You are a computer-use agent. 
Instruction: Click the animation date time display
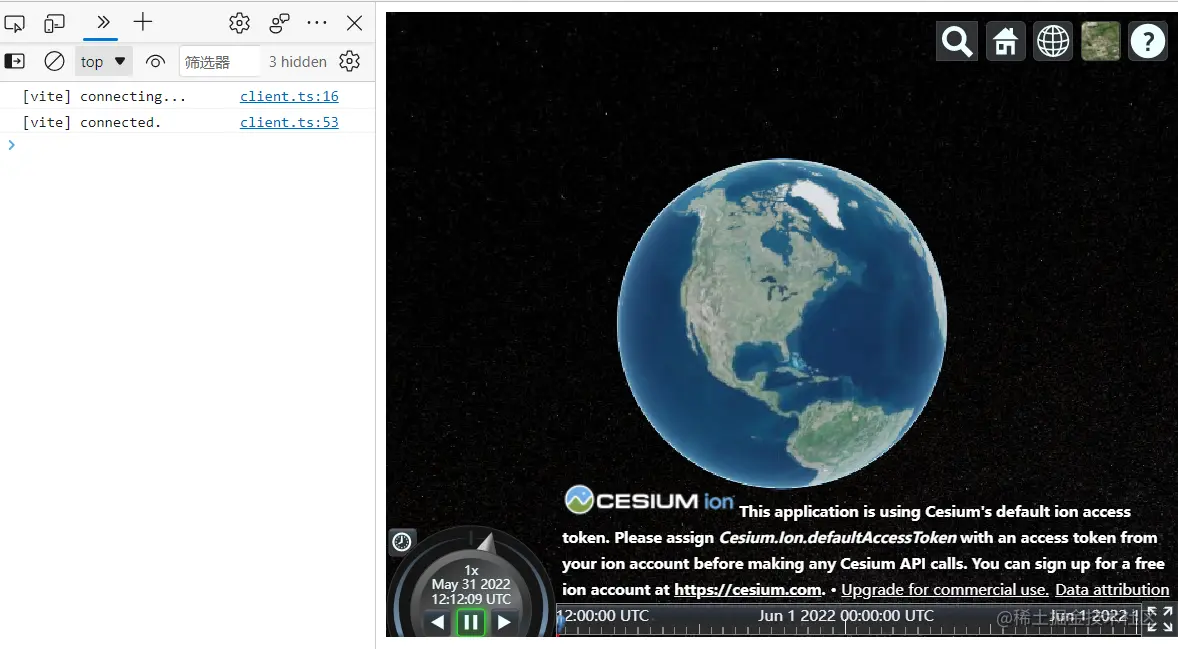[471, 591]
